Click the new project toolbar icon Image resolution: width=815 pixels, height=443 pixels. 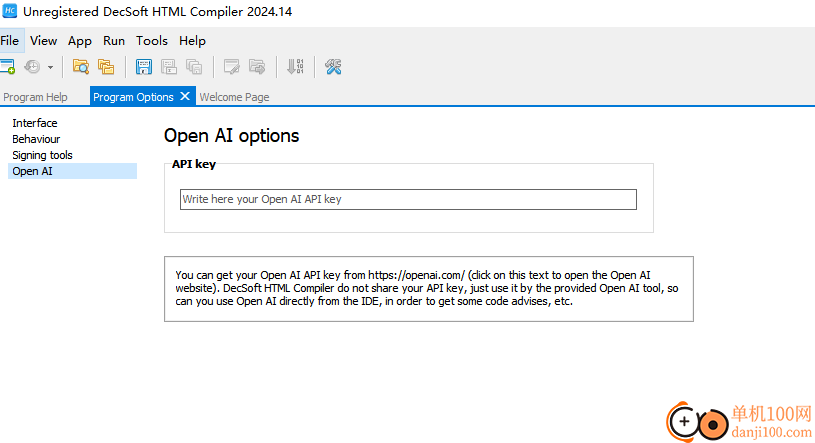coord(7,67)
